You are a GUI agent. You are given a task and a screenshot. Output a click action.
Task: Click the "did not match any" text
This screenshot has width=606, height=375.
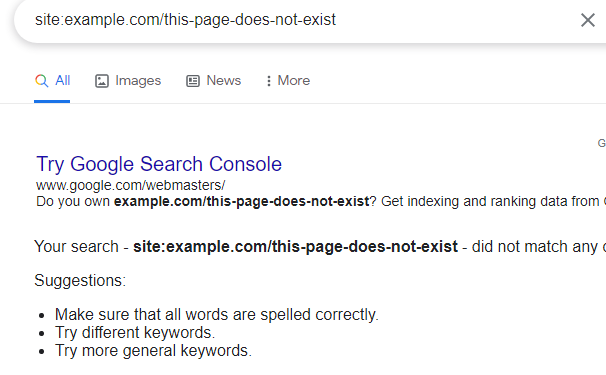pos(535,247)
